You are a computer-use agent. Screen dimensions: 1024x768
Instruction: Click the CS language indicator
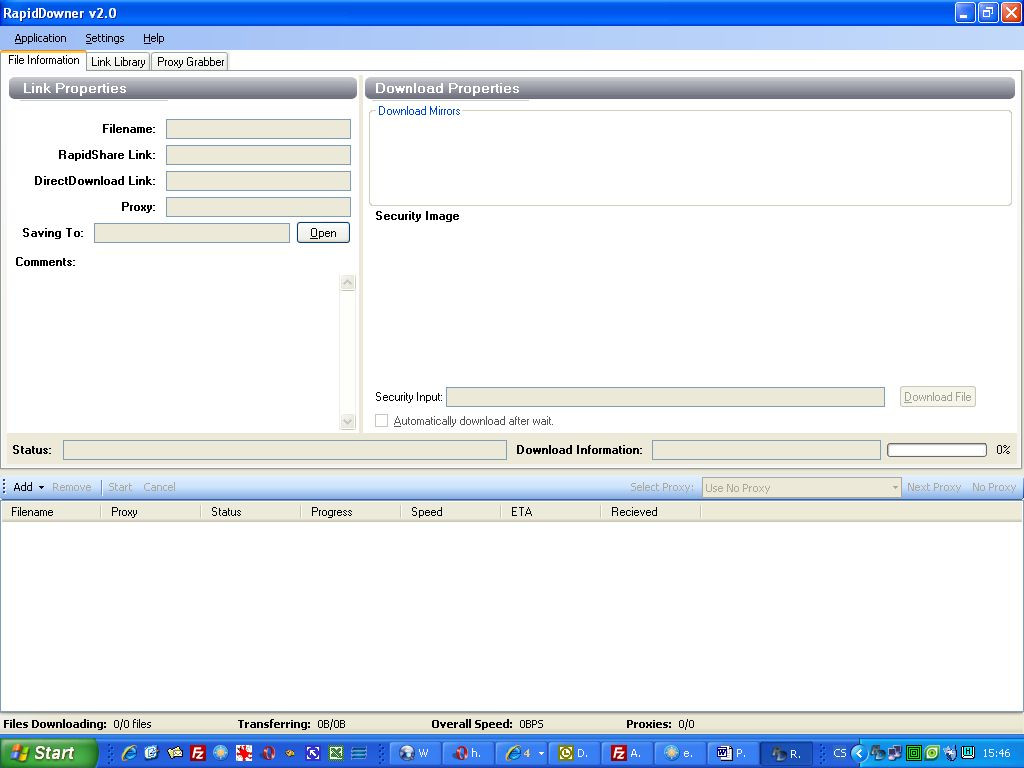point(840,753)
